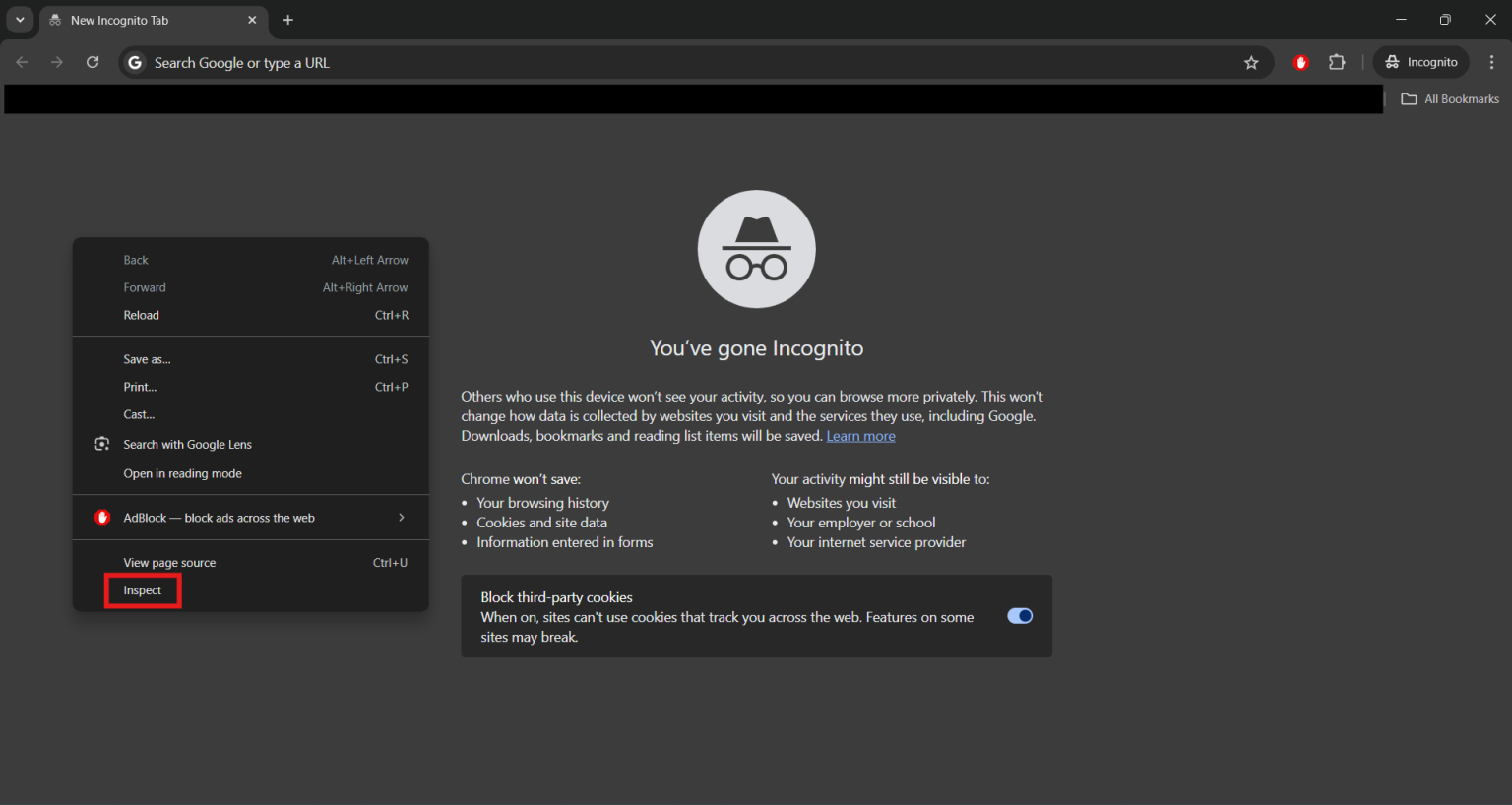Expand the tab search dropdown arrow
This screenshot has width=1512, height=805.
click(x=20, y=20)
